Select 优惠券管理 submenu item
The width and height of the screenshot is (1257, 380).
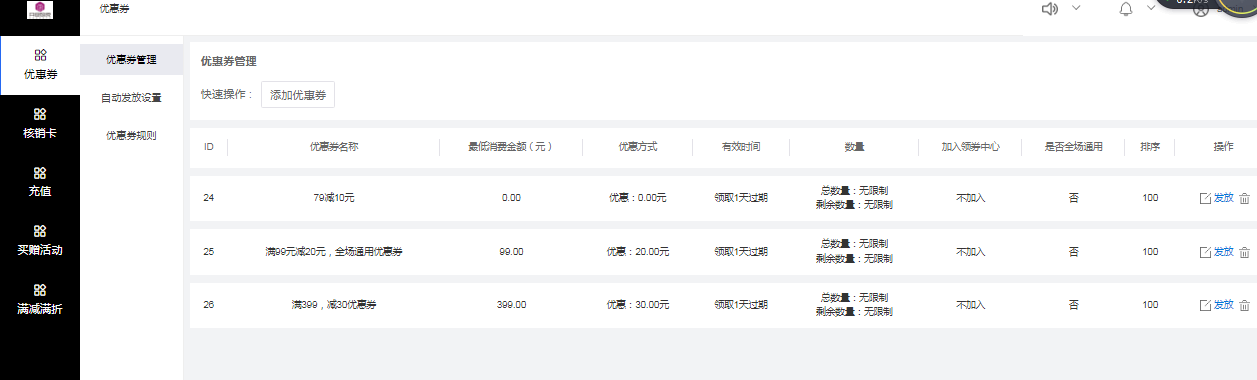coord(131,59)
